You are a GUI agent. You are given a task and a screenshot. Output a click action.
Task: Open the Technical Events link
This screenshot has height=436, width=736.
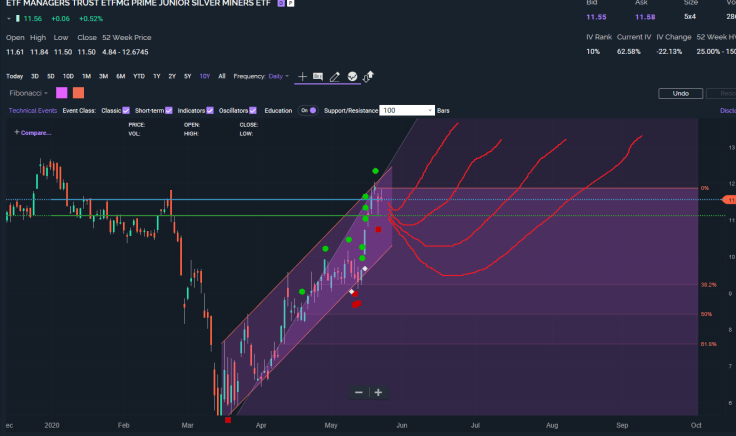point(33,110)
